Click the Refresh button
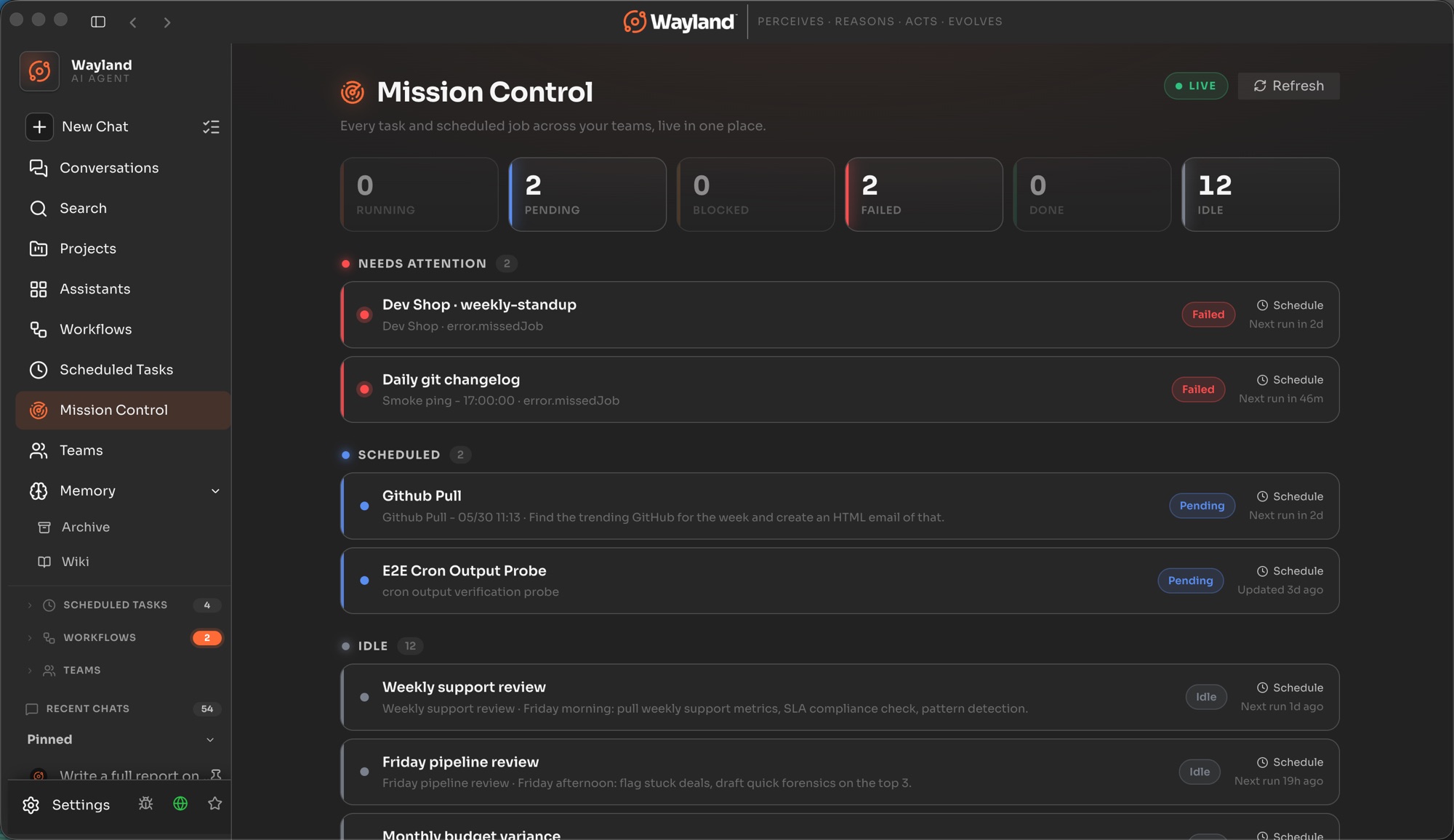The height and width of the screenshot is (840, 1454). 1288,86
